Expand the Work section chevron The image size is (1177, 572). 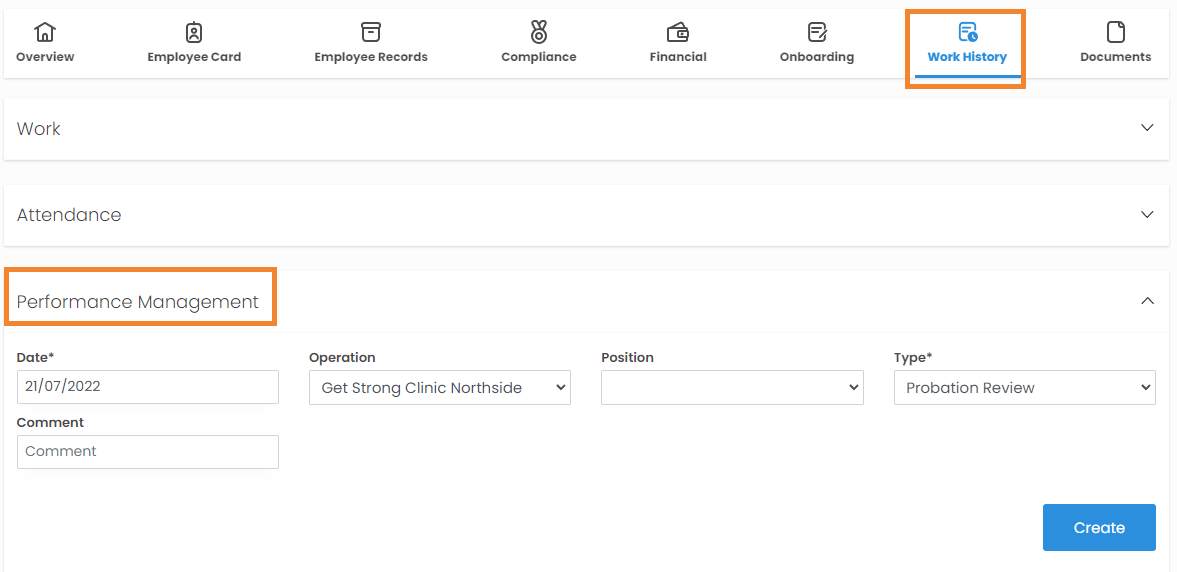coord(1147,128)
